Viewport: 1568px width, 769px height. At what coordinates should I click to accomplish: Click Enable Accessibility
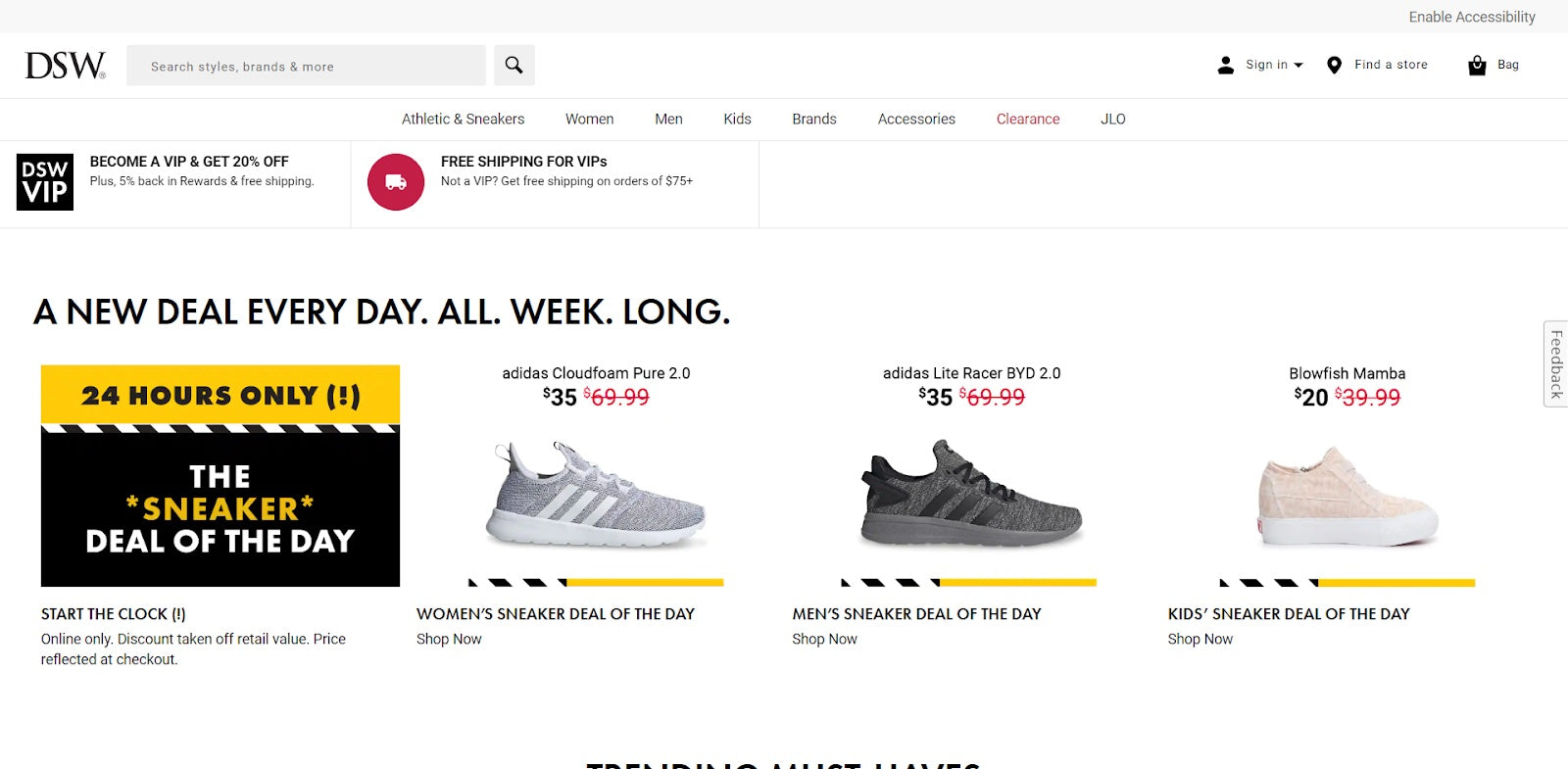[x=1473, y=17]
